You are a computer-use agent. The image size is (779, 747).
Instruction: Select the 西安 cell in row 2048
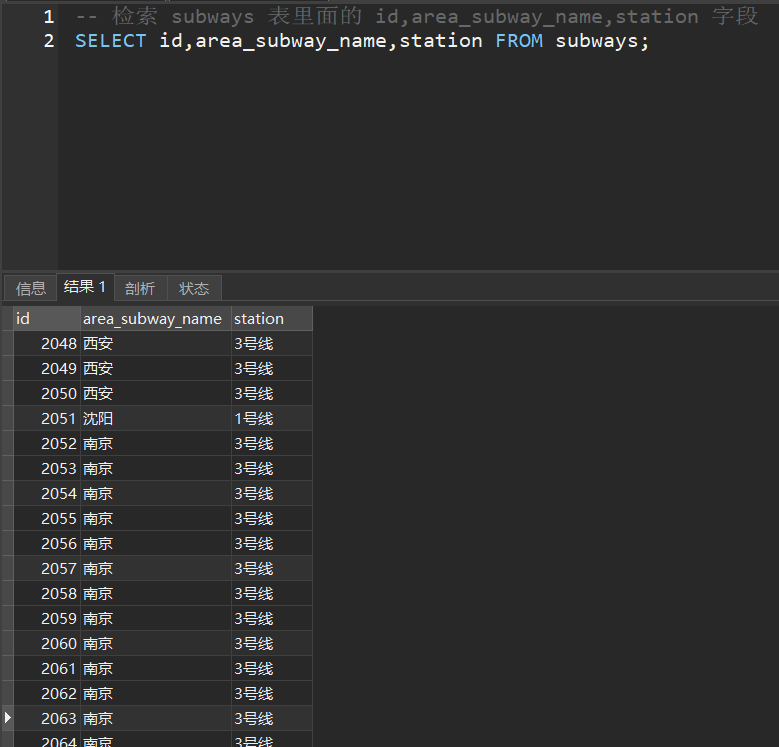click(x=156, y=343)
